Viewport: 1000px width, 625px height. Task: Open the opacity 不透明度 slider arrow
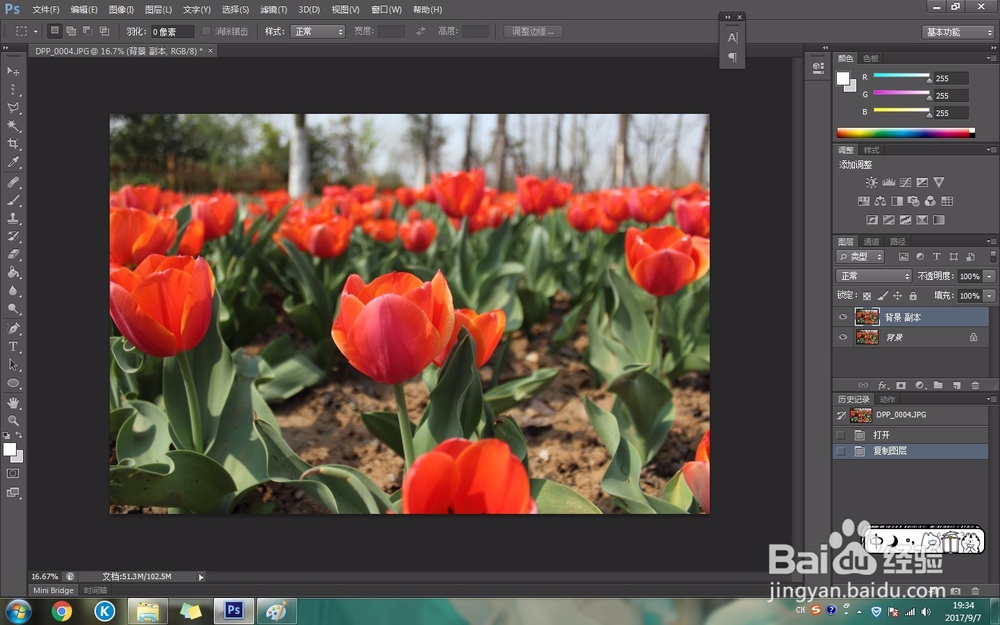click(x=989, y=276)
